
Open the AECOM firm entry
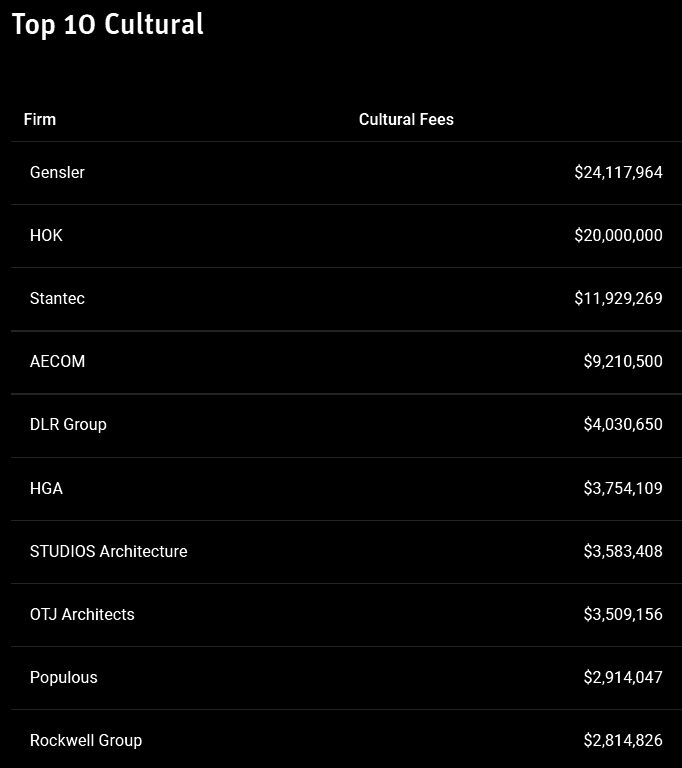tap(57, 361)
